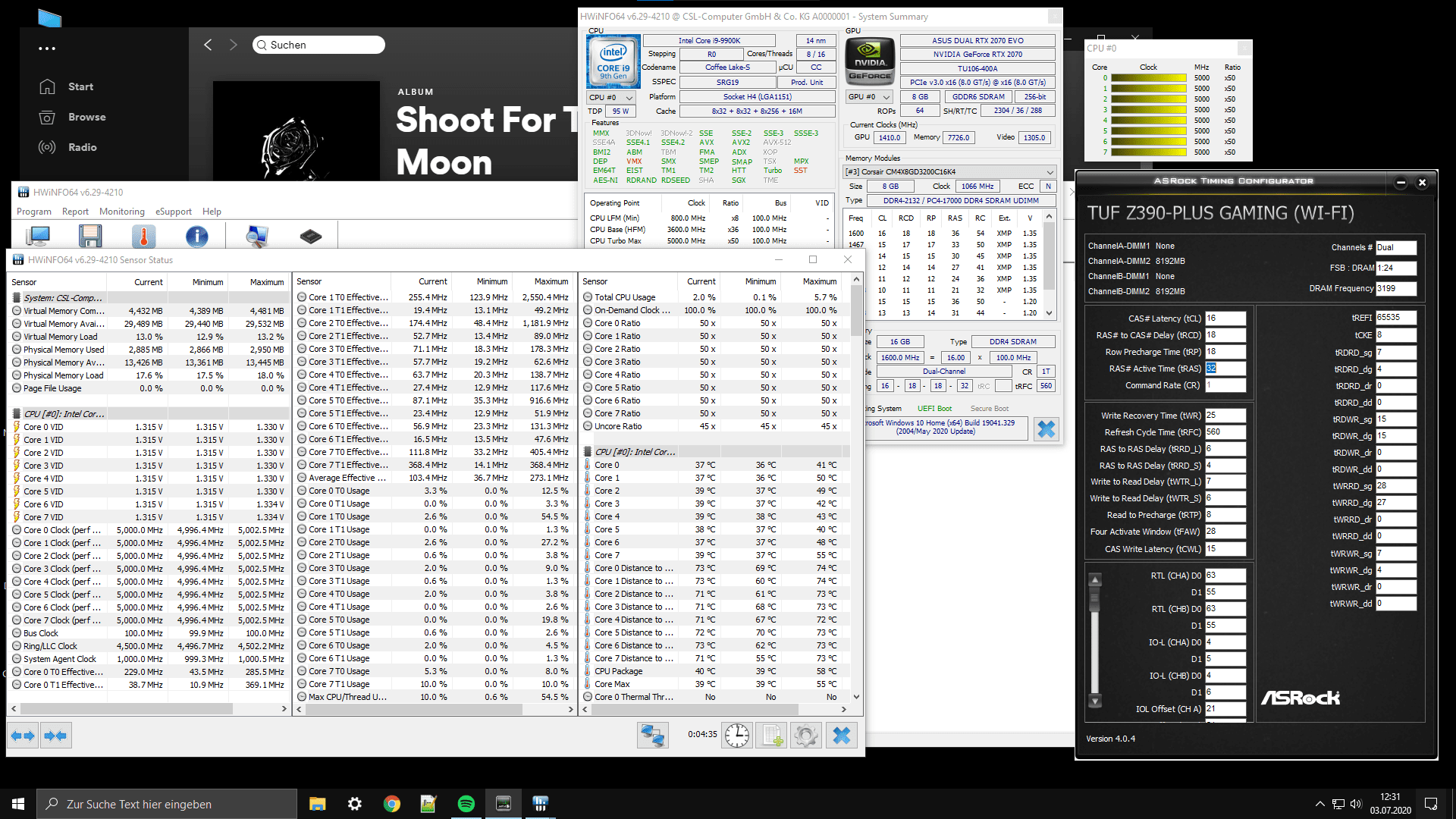Open the GPU #0 selector dropdown
1456x819 pixels.
(869, 97)
